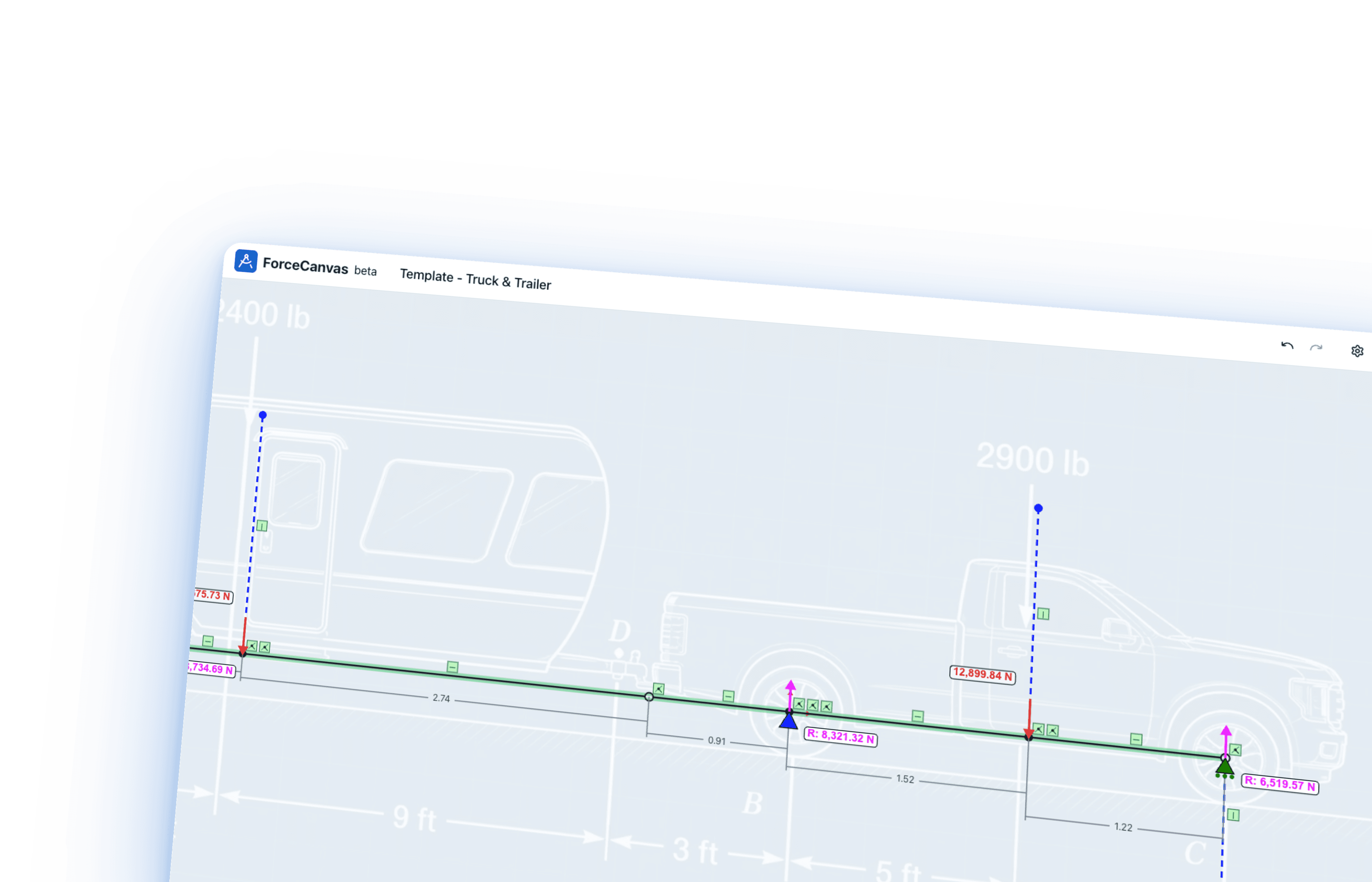Select the R: 6,519.57 N reaction label
This screenshot has height=882, width=1372.
tap(1280, 784)
